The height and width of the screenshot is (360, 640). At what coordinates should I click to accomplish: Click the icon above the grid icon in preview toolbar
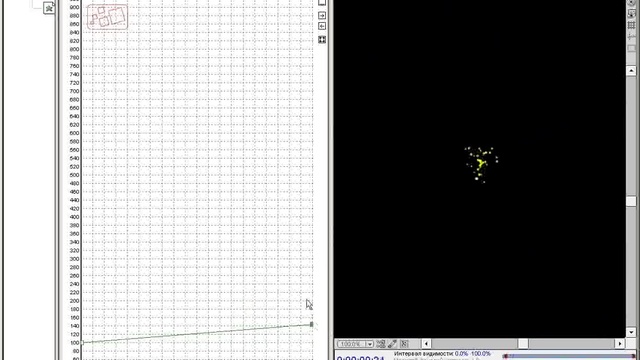click(x=631, y=14)
